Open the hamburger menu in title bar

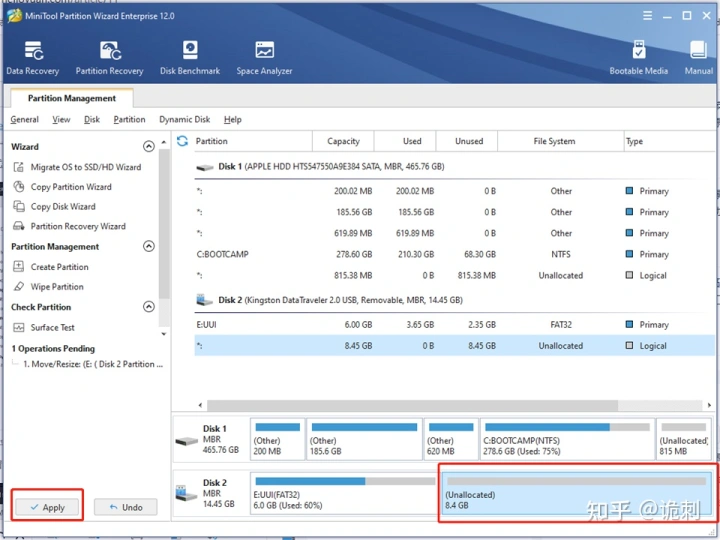647,16
